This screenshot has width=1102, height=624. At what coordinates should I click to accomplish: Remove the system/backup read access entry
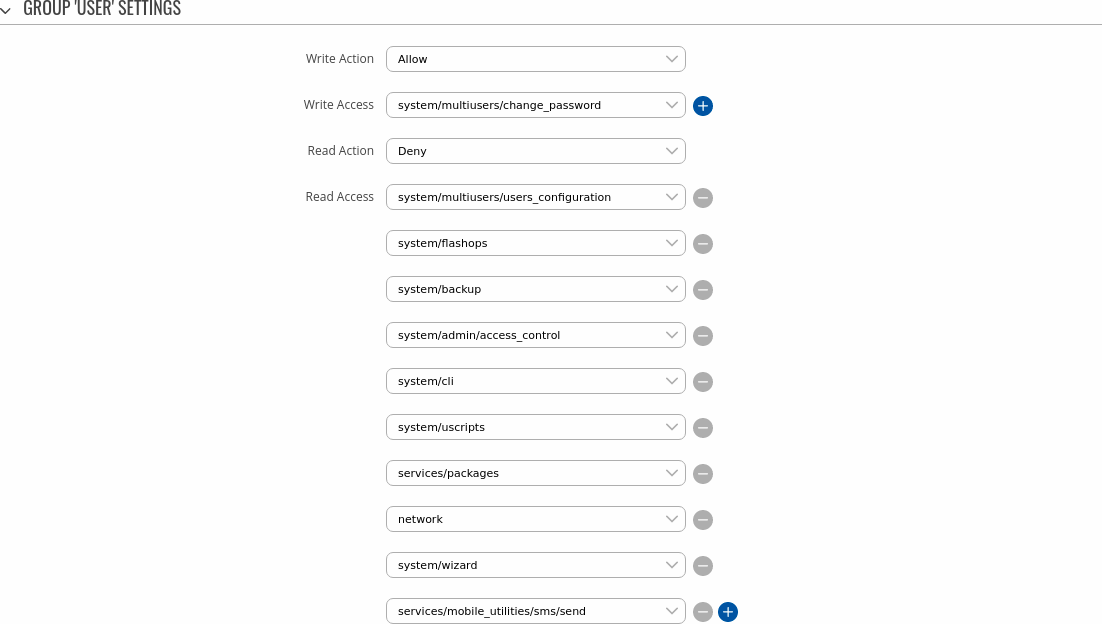coord(703,290)
